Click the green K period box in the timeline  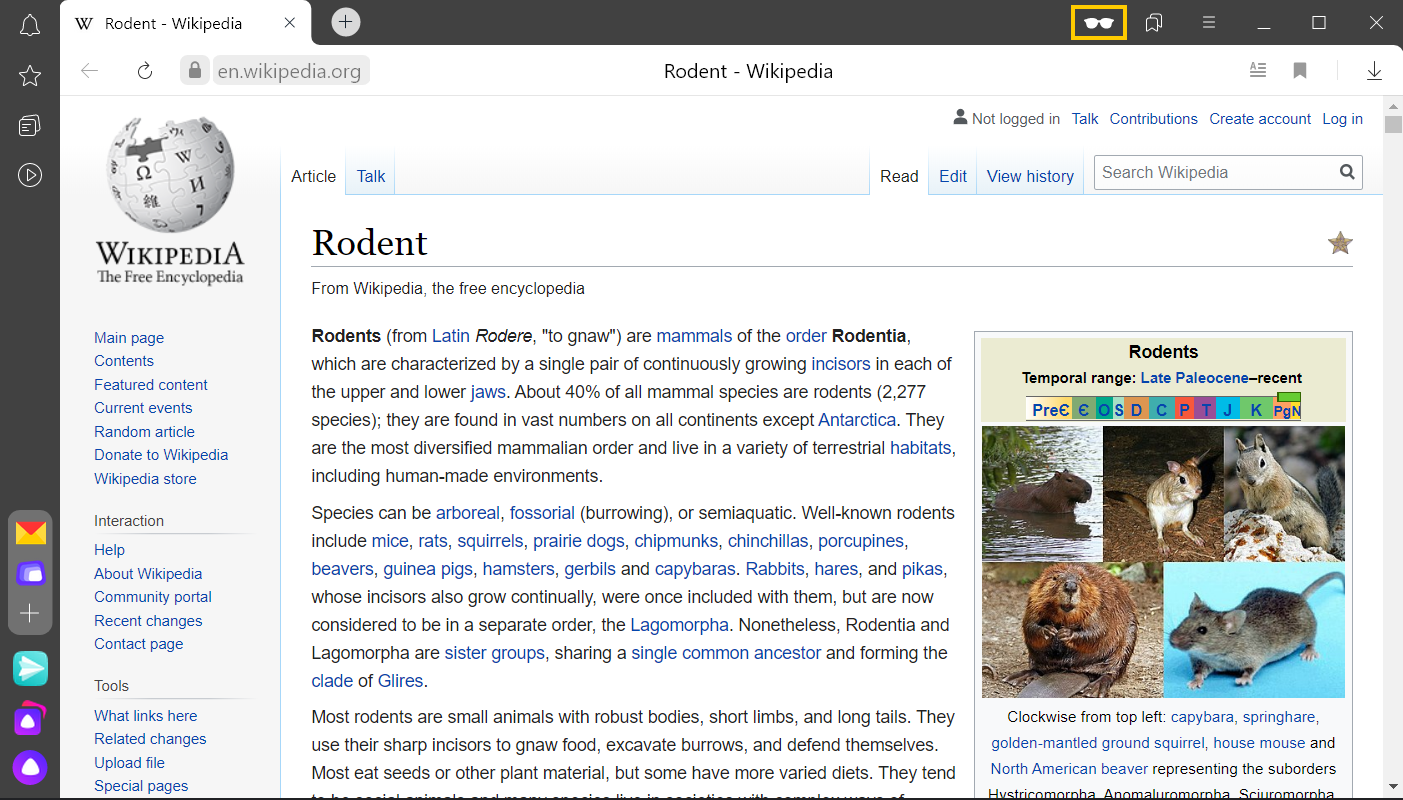click(1256, 409)
